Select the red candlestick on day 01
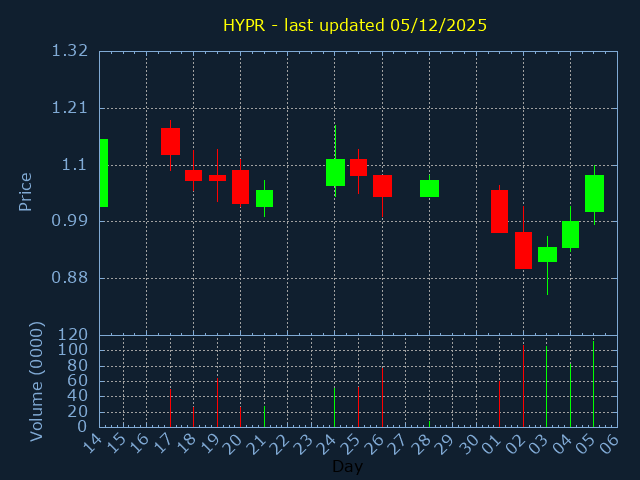Image resolution: width=640 pixels, height=480 pixels. [499, 211]
